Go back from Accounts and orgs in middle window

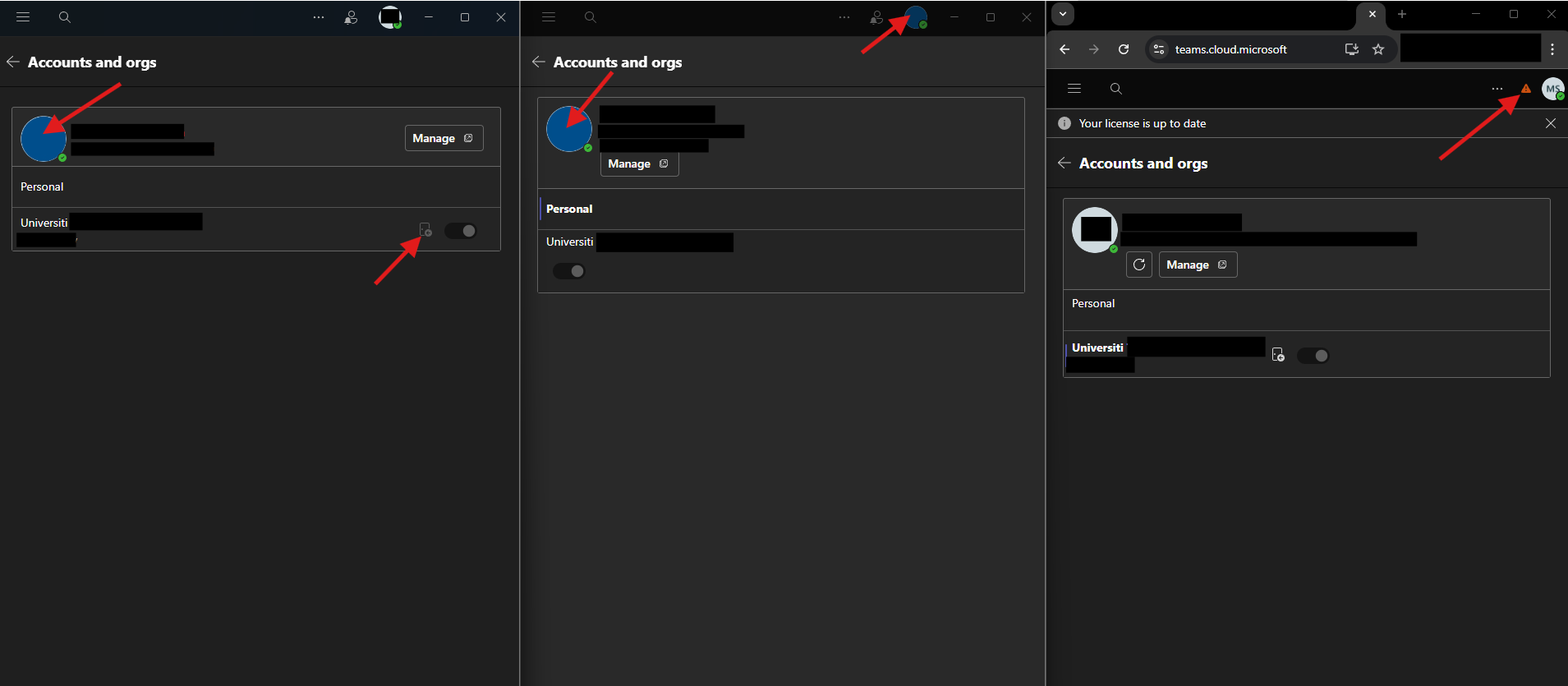coord(539,62)
